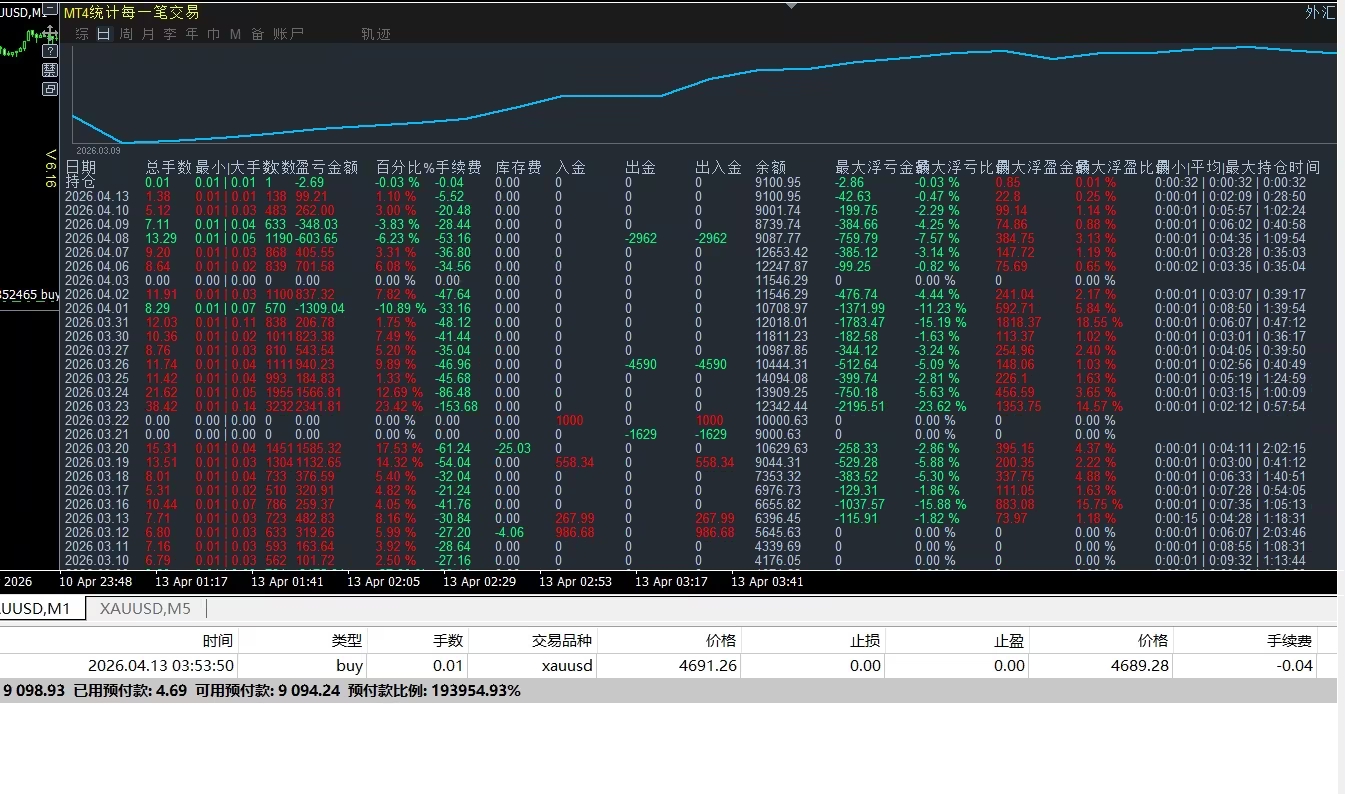The height and width of the screenshot is (794, 1345).
Task: Sort orders by 时间 column header
Action: tap(217, 640)
